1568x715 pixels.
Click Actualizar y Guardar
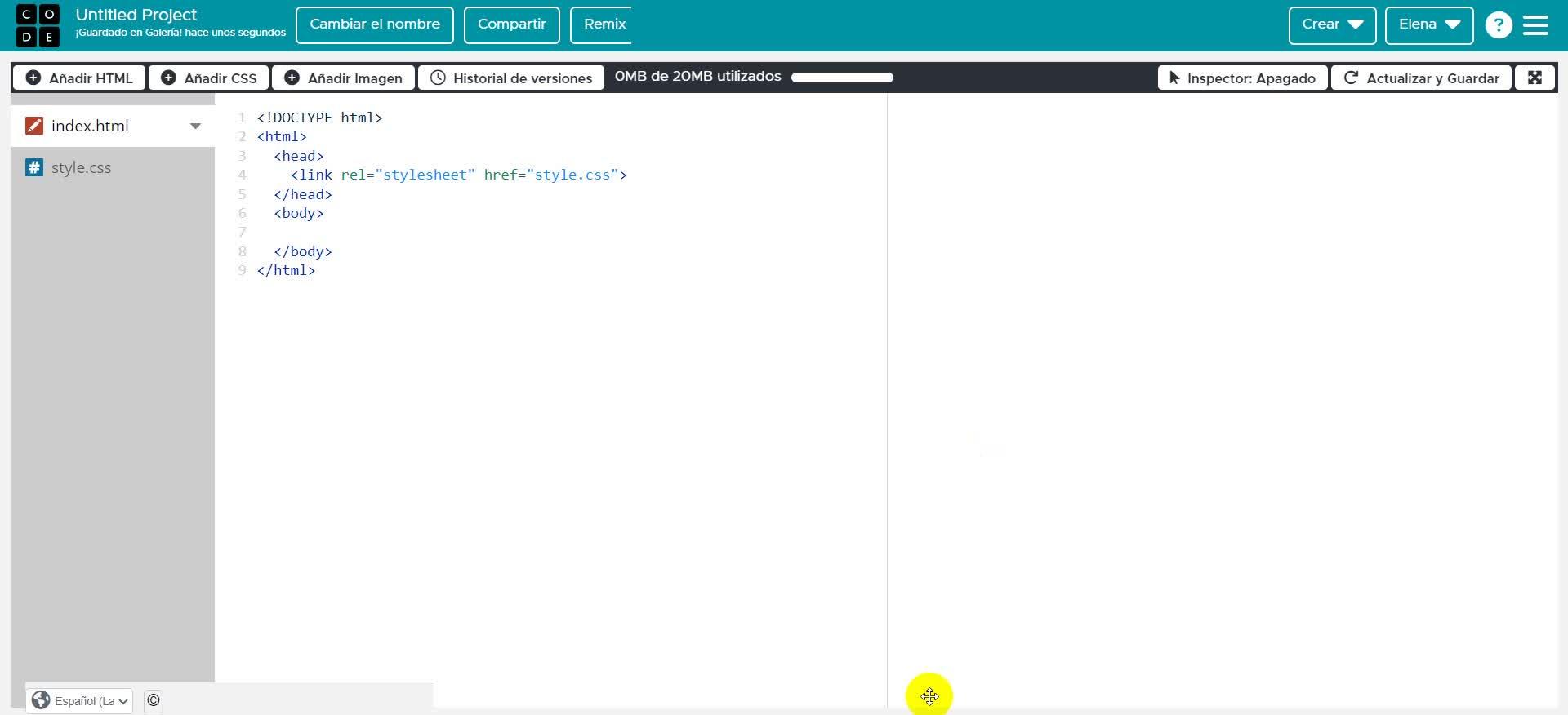(x=1422, y=78)
